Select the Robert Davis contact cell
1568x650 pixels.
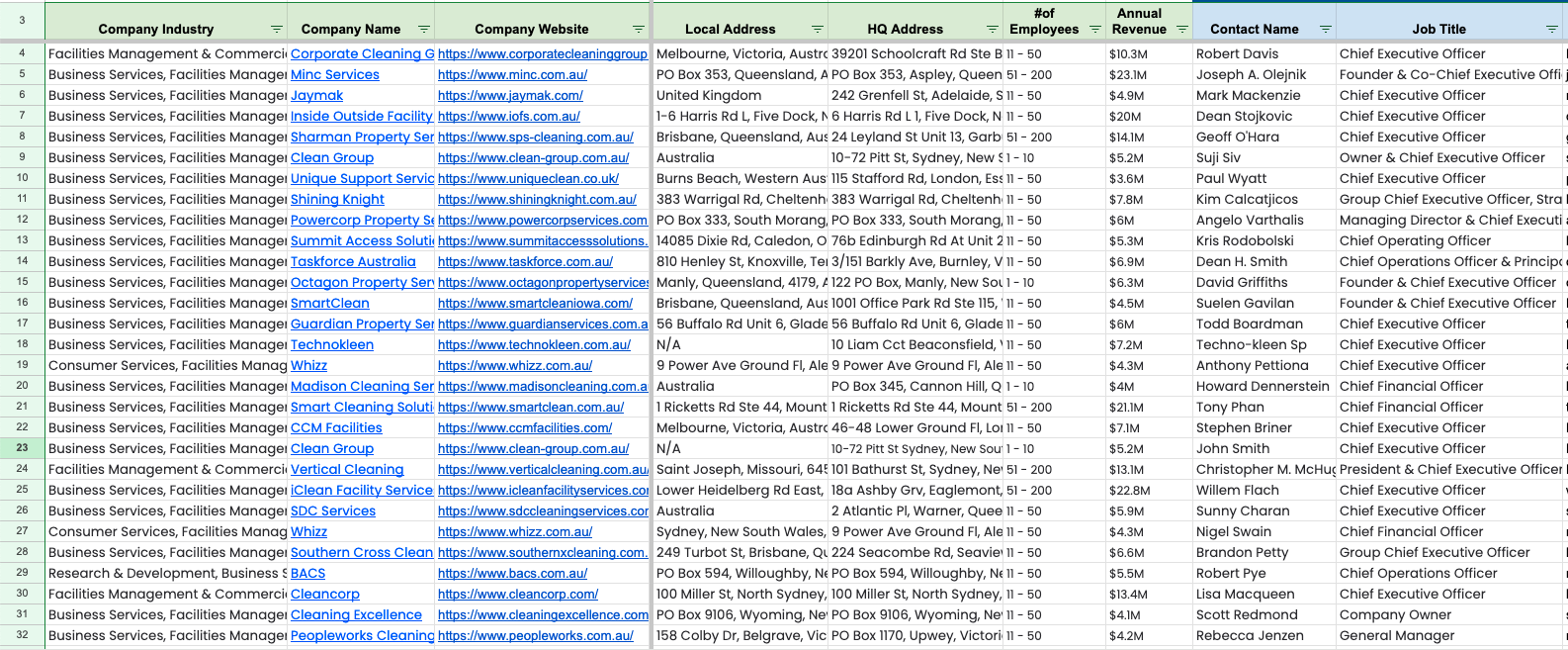click(1264, 54)
